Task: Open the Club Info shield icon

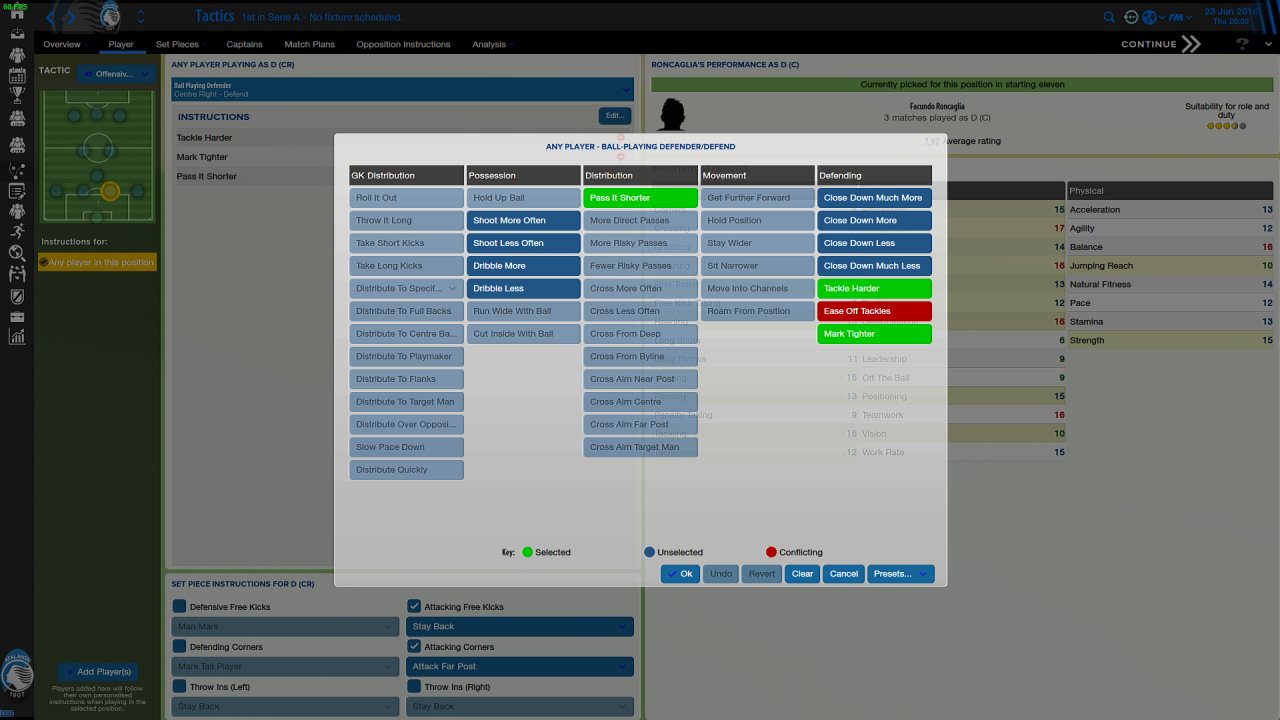Action: (17, 296)
